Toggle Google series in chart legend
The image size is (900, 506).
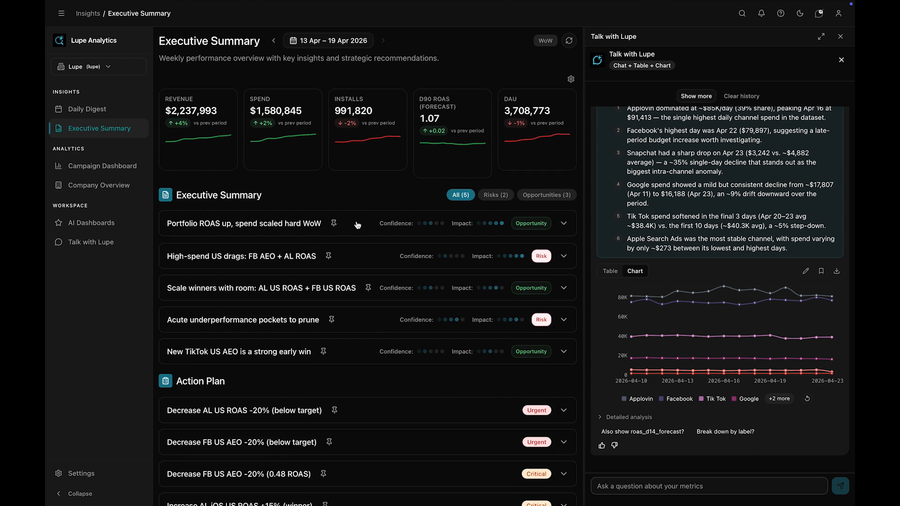745,399
